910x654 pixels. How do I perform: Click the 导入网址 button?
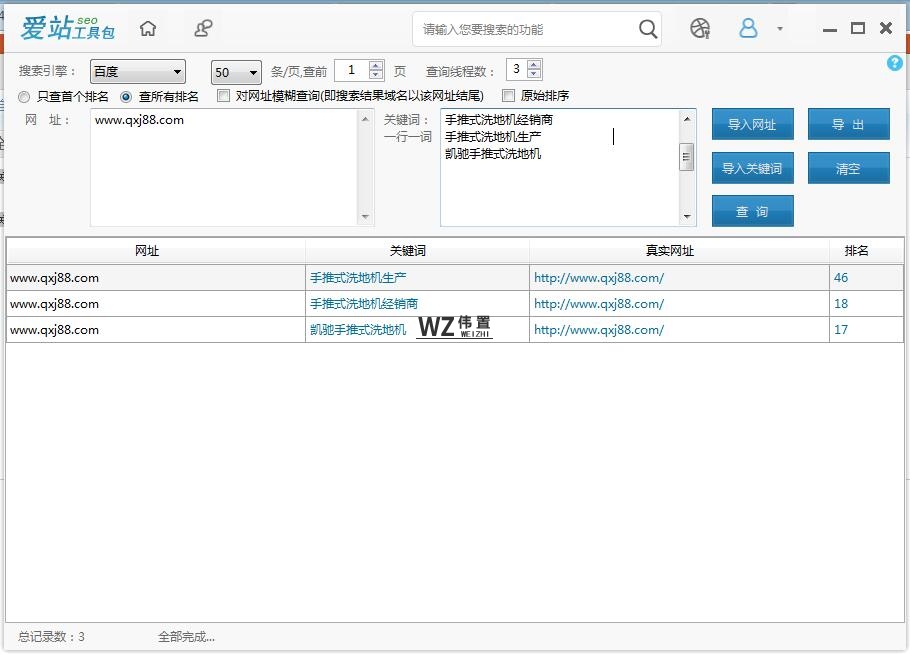[752, 125]
